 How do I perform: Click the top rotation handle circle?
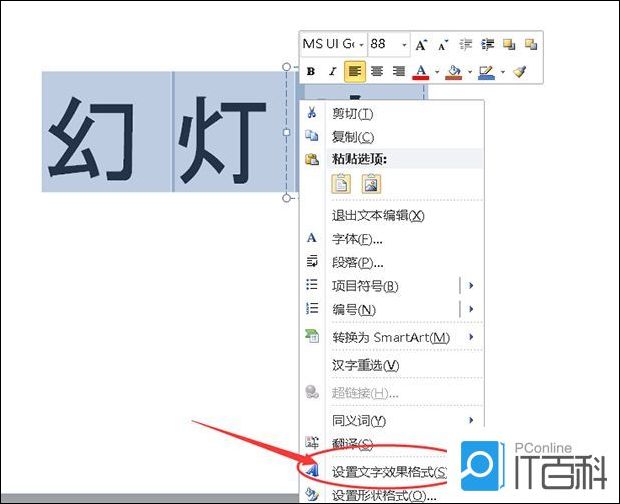pos(287,67)
